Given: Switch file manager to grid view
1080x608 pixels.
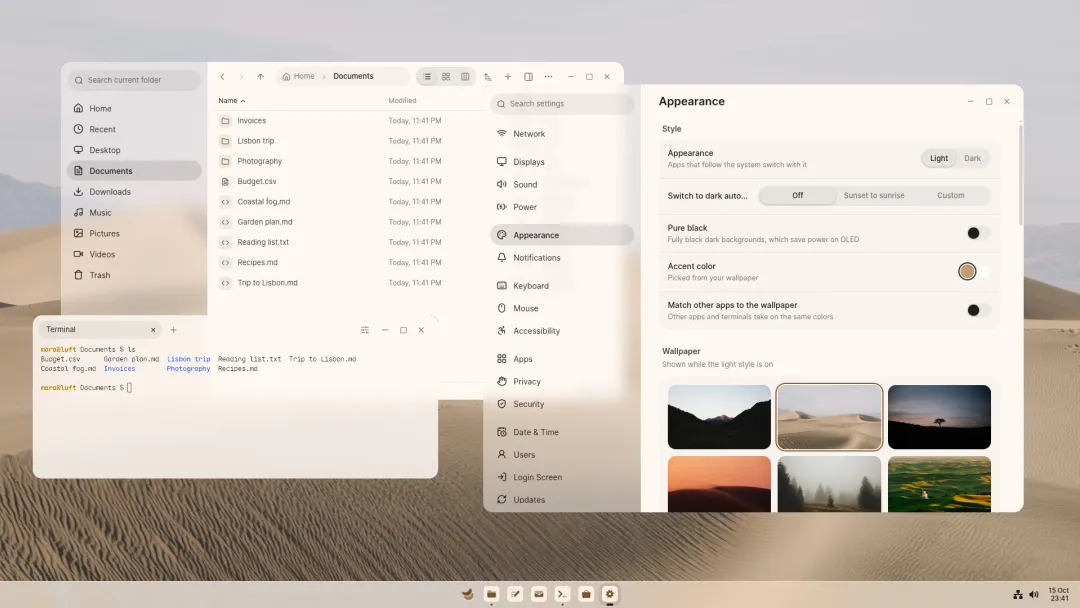Looking at the screenshot, I should 446,76.
